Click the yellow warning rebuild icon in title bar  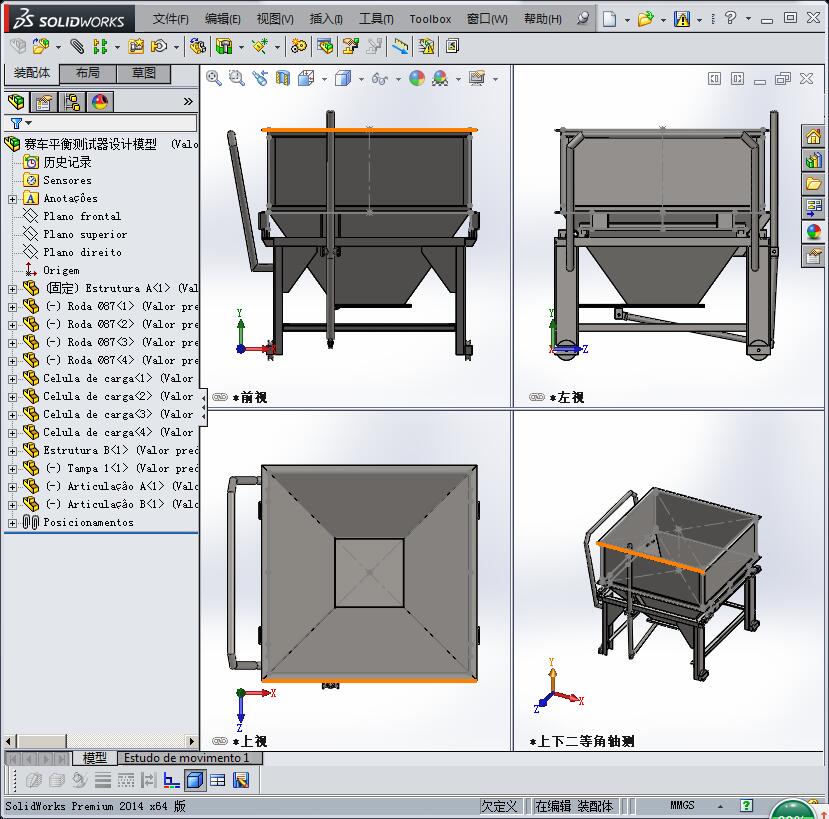(682, 19)
